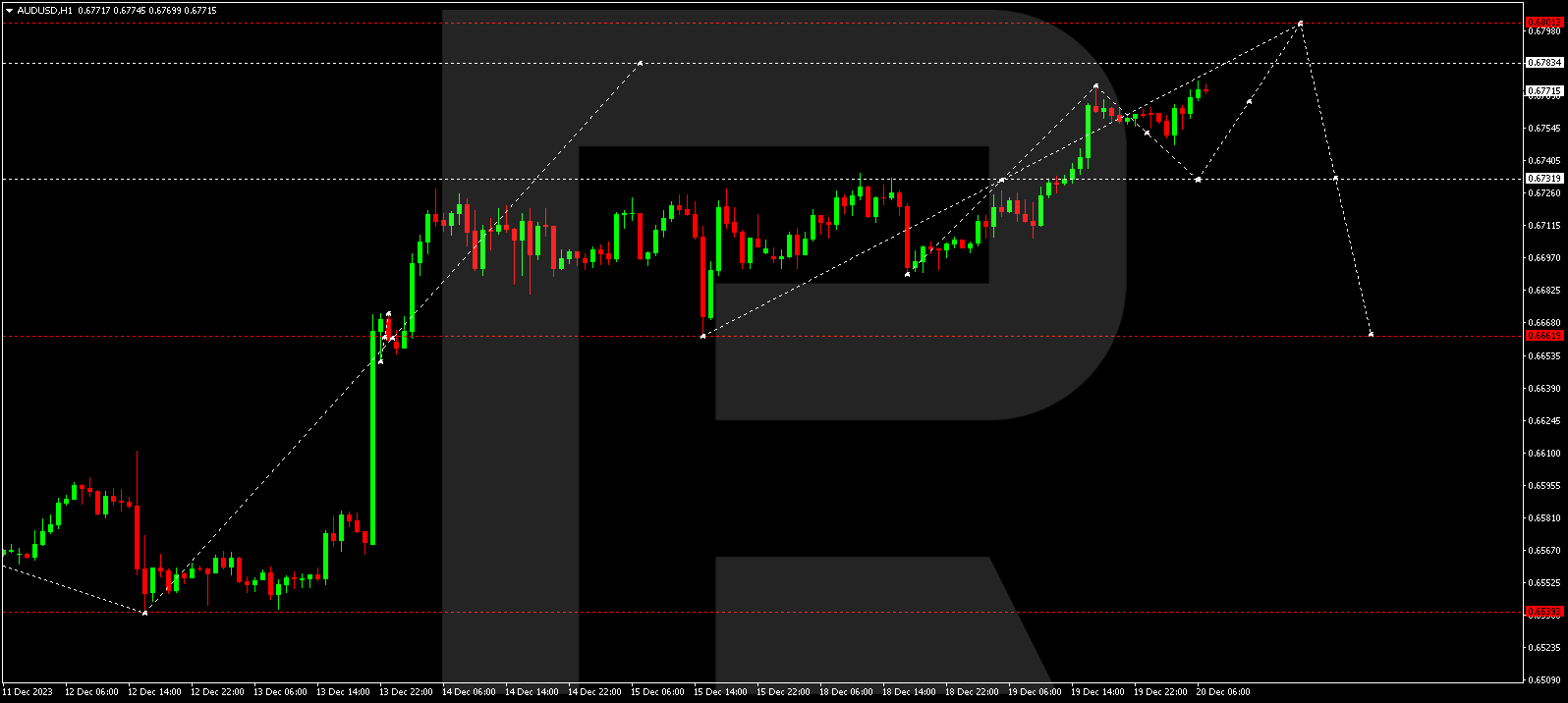Click the red 0.68013 price level tag
Screen dimensions: 1568x703
pos(1543,22)
